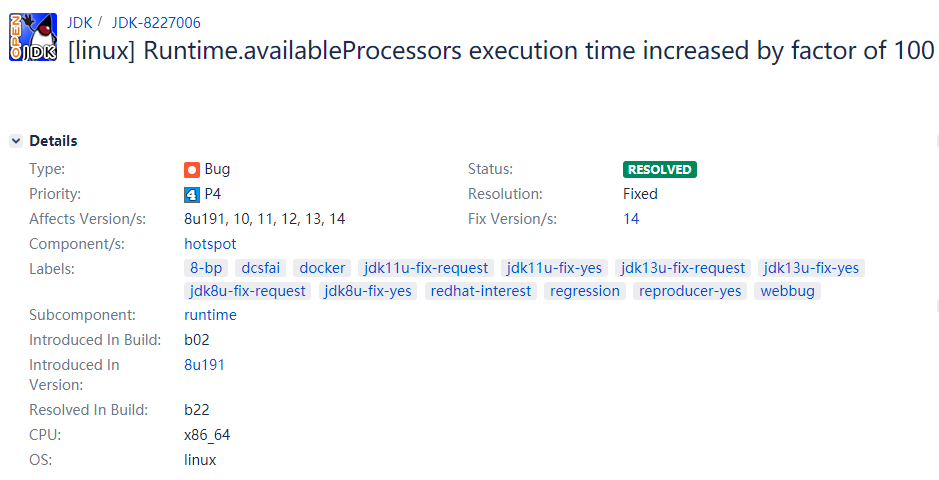Click the Details section heading
This screenshot has height=480, width=939.
[x=53, y=141]
